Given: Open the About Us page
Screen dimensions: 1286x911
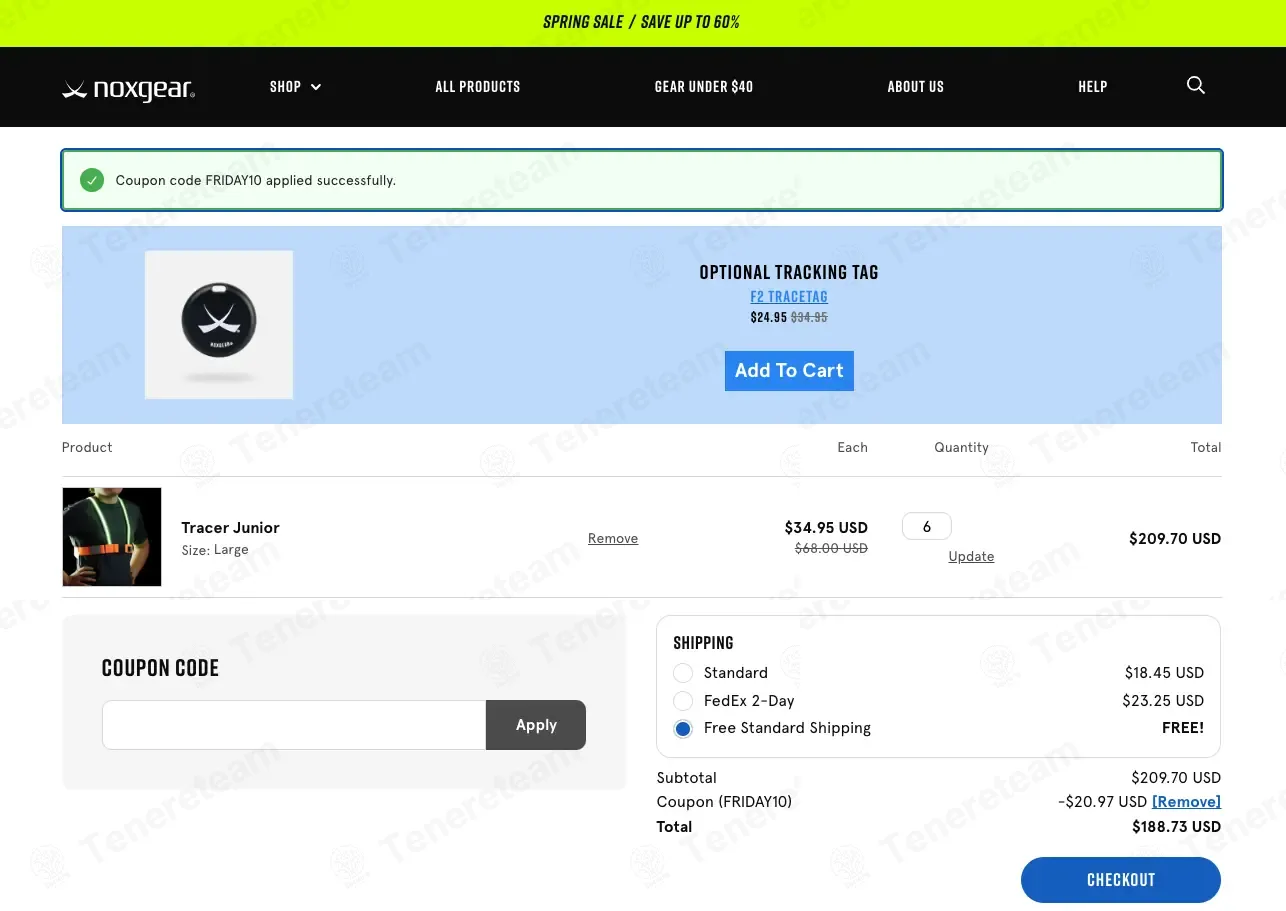Looking at the screenshot, I should [x=916, y=87].
